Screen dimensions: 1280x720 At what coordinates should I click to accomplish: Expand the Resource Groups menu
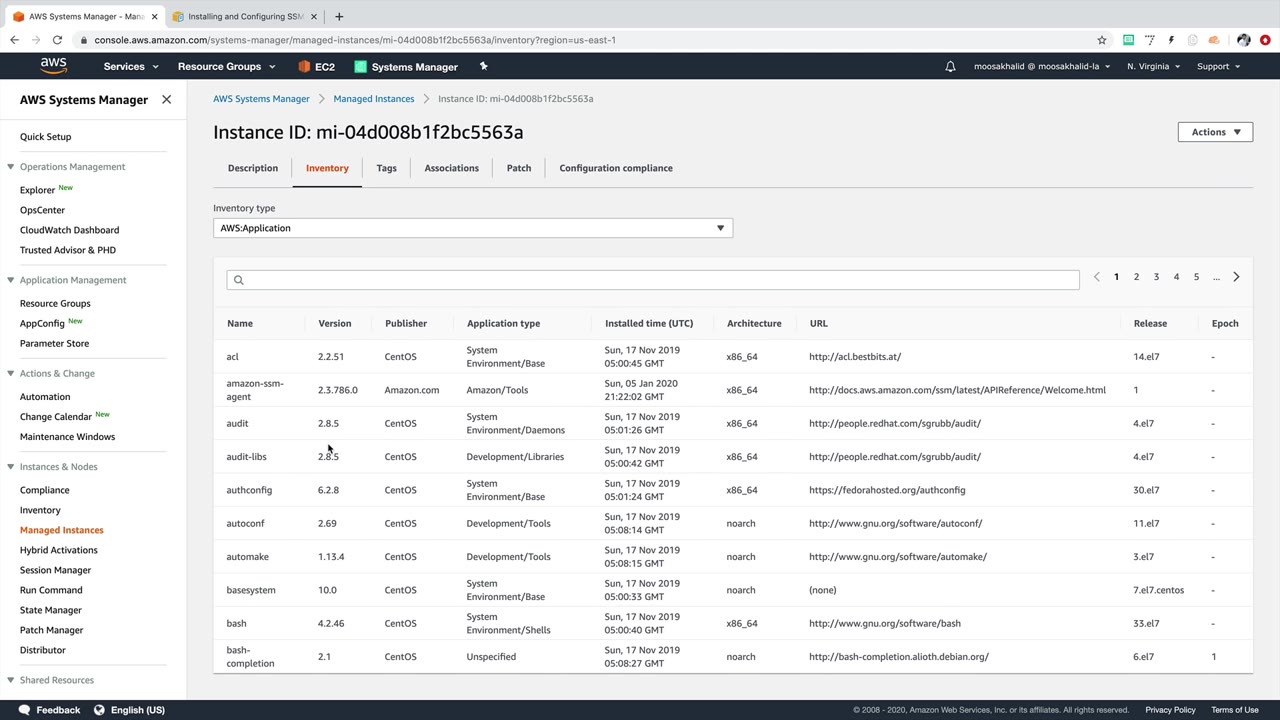[226, 67]
